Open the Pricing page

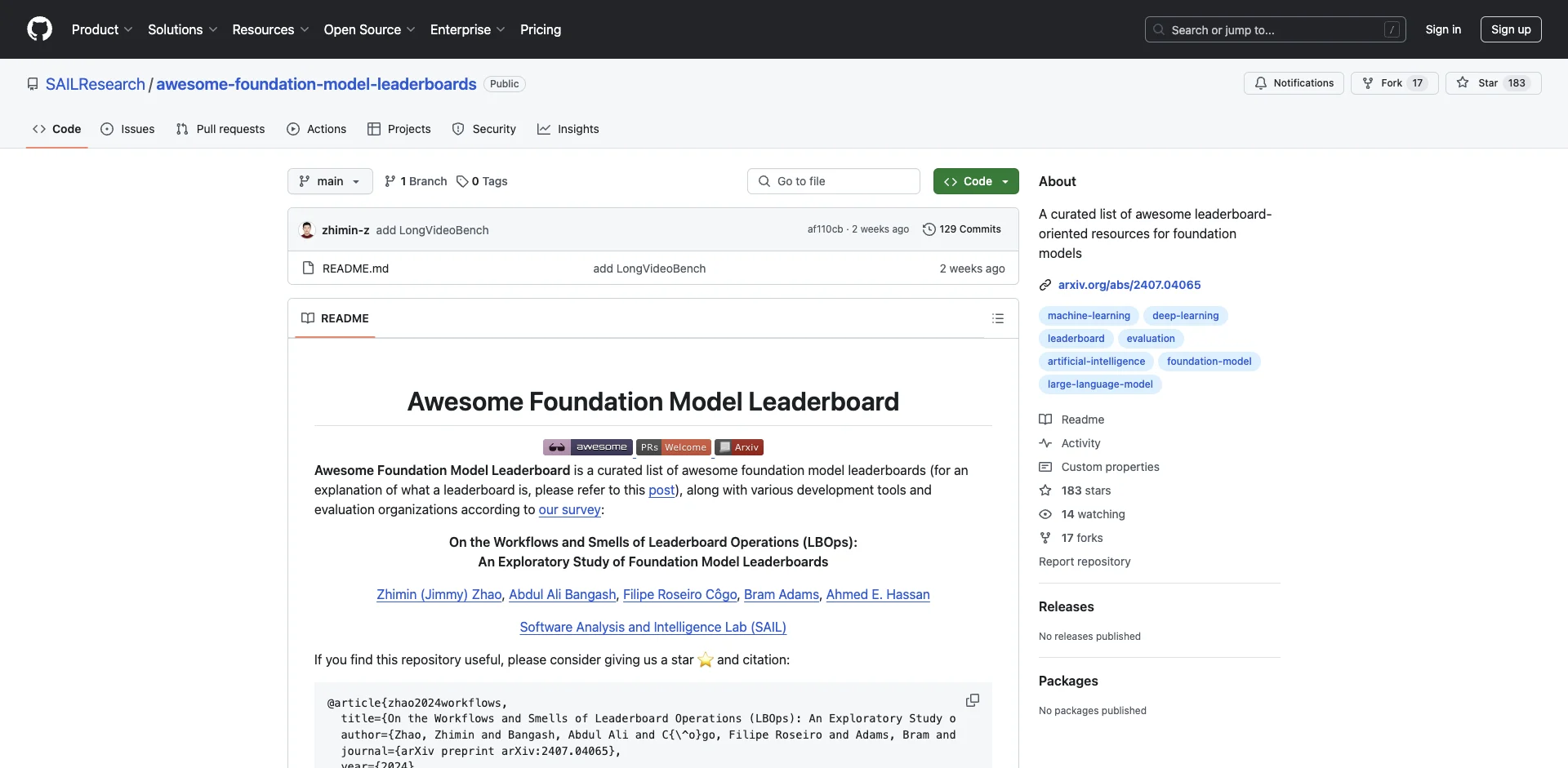[541, 29]
